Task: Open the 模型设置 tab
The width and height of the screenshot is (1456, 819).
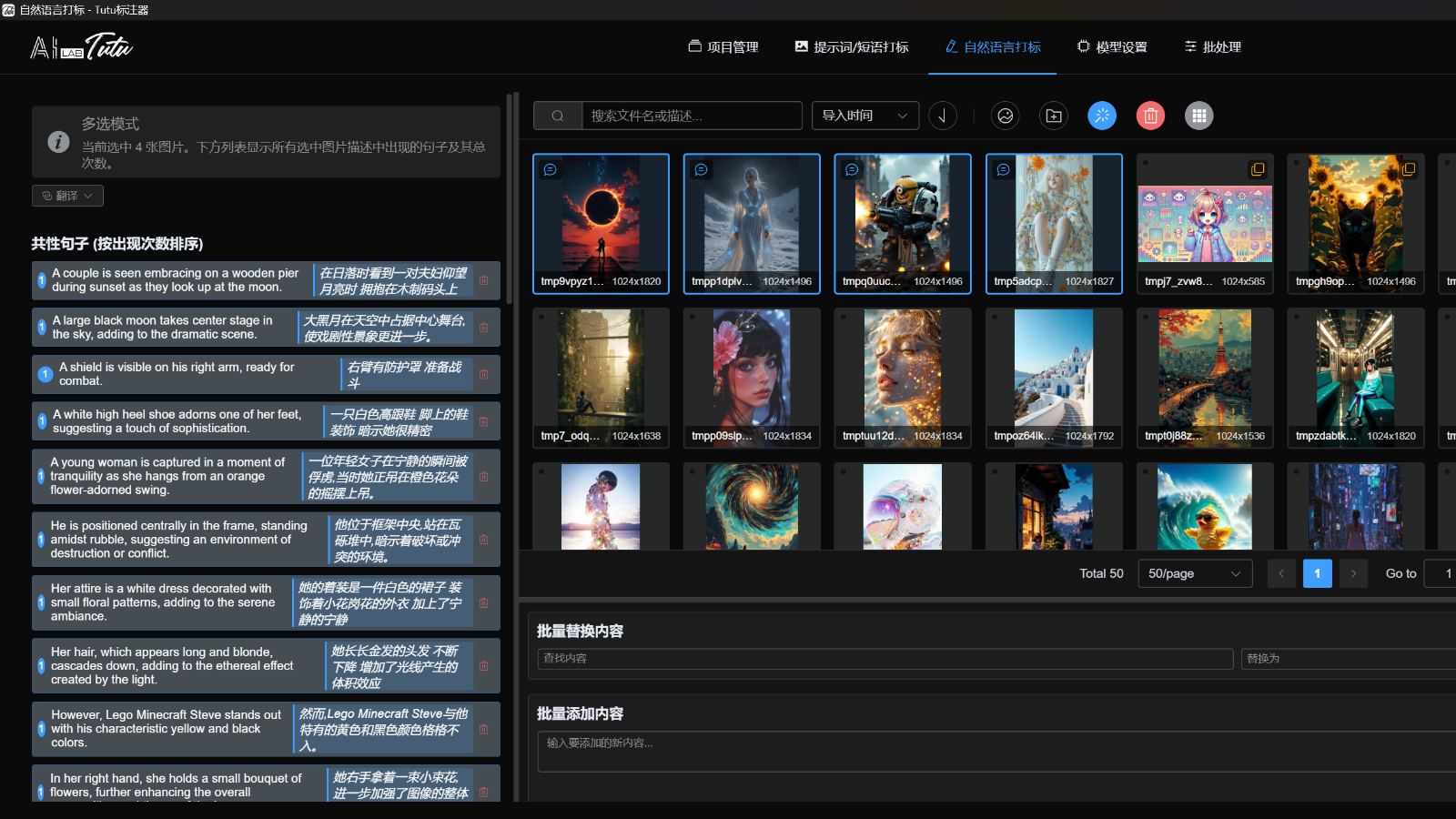Action: click(1112, 46)
